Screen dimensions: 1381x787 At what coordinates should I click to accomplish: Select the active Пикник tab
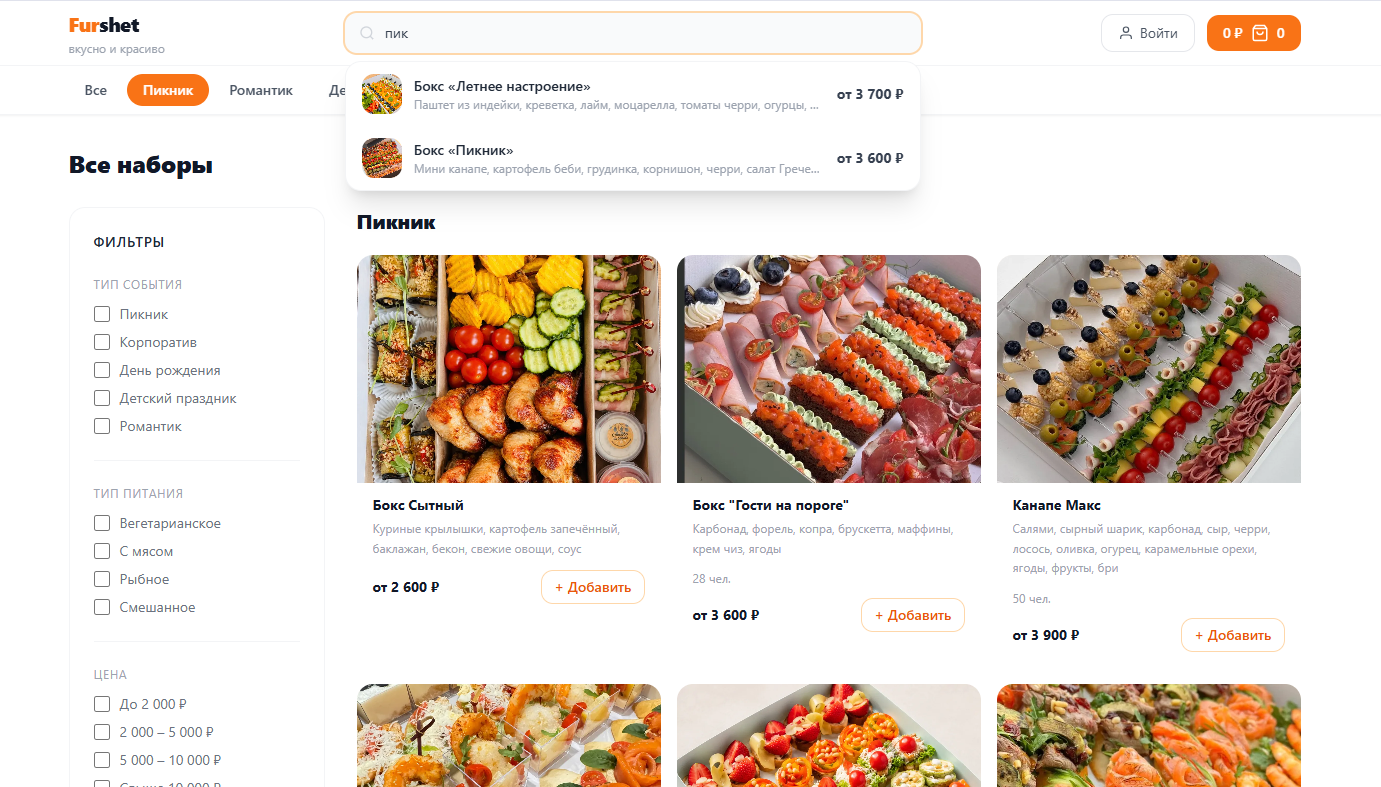coord(168,90)
